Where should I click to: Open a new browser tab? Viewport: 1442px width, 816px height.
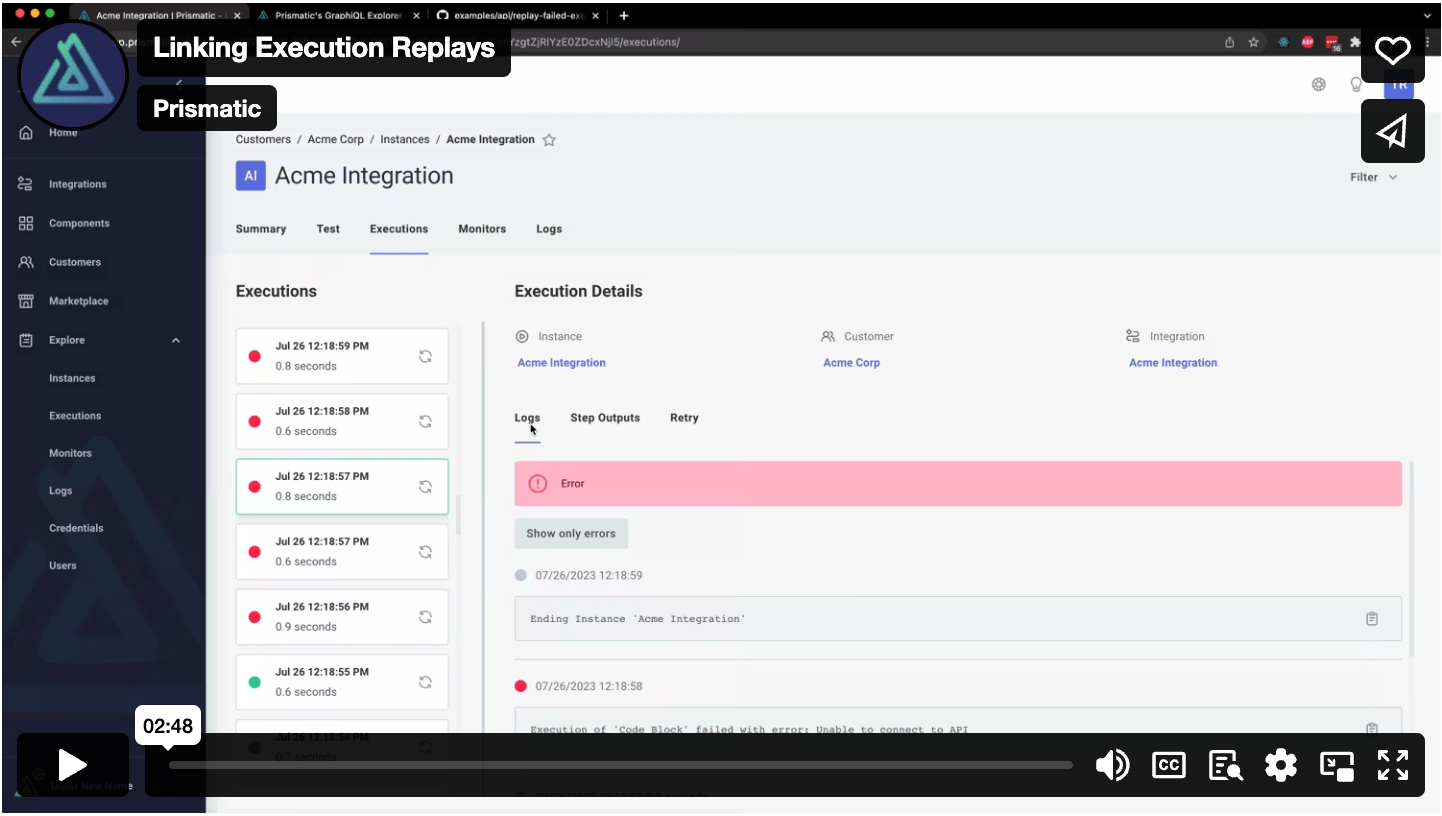tap(624, 16)
